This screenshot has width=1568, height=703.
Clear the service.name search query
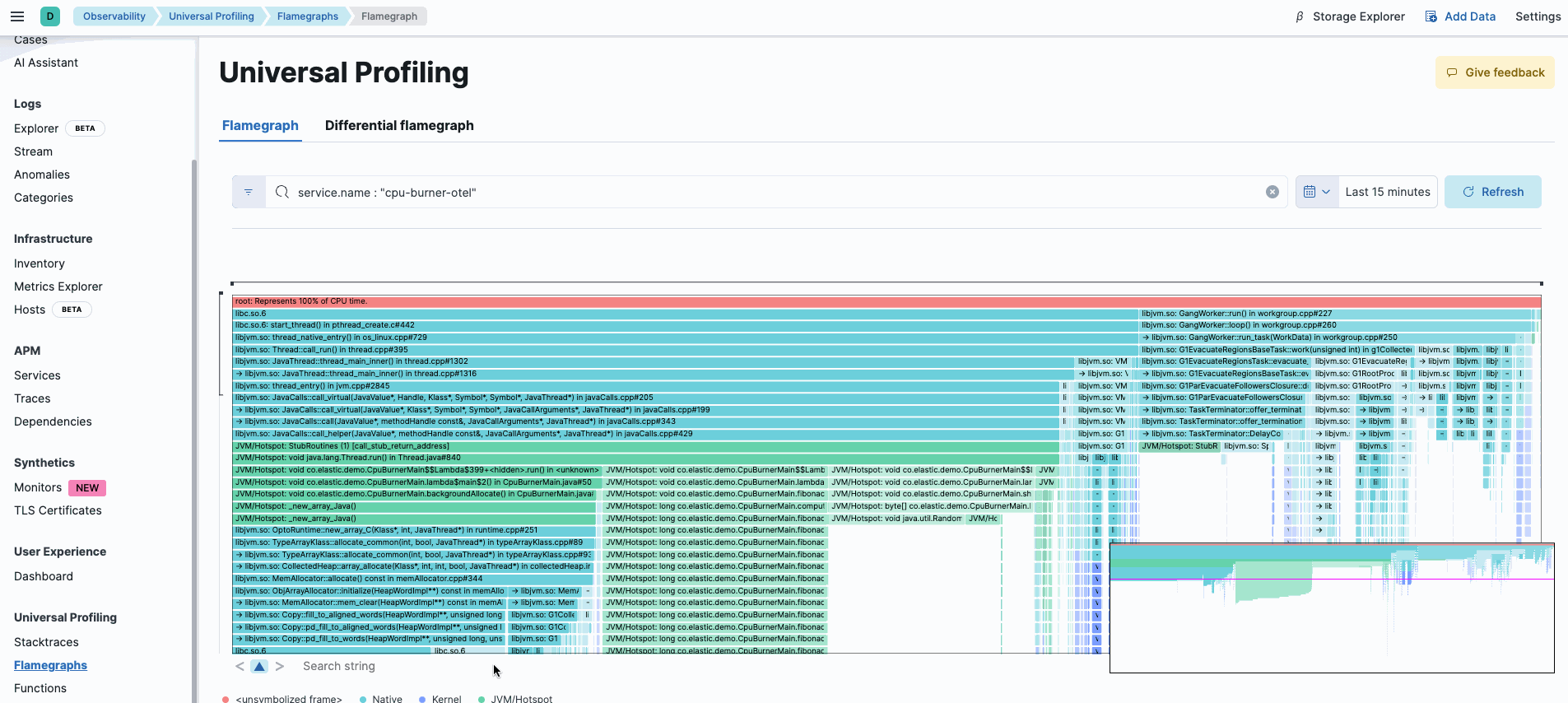click(1272, 192)
